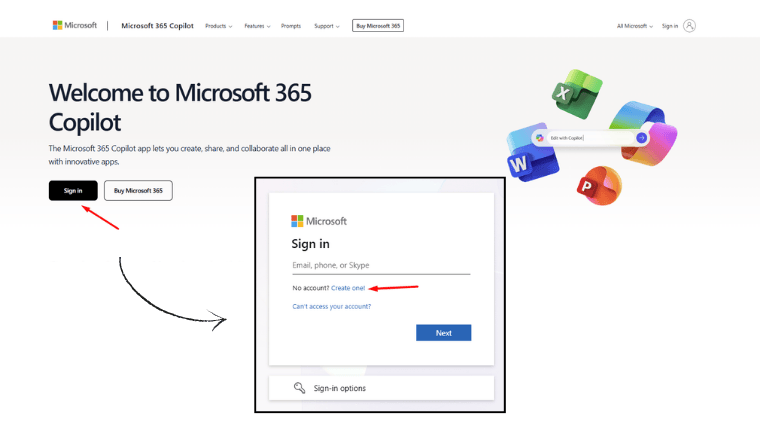The image size is (760, 430).
Task: Click the blue Next button
Action: pyautogui.click(x=443, y=333)
